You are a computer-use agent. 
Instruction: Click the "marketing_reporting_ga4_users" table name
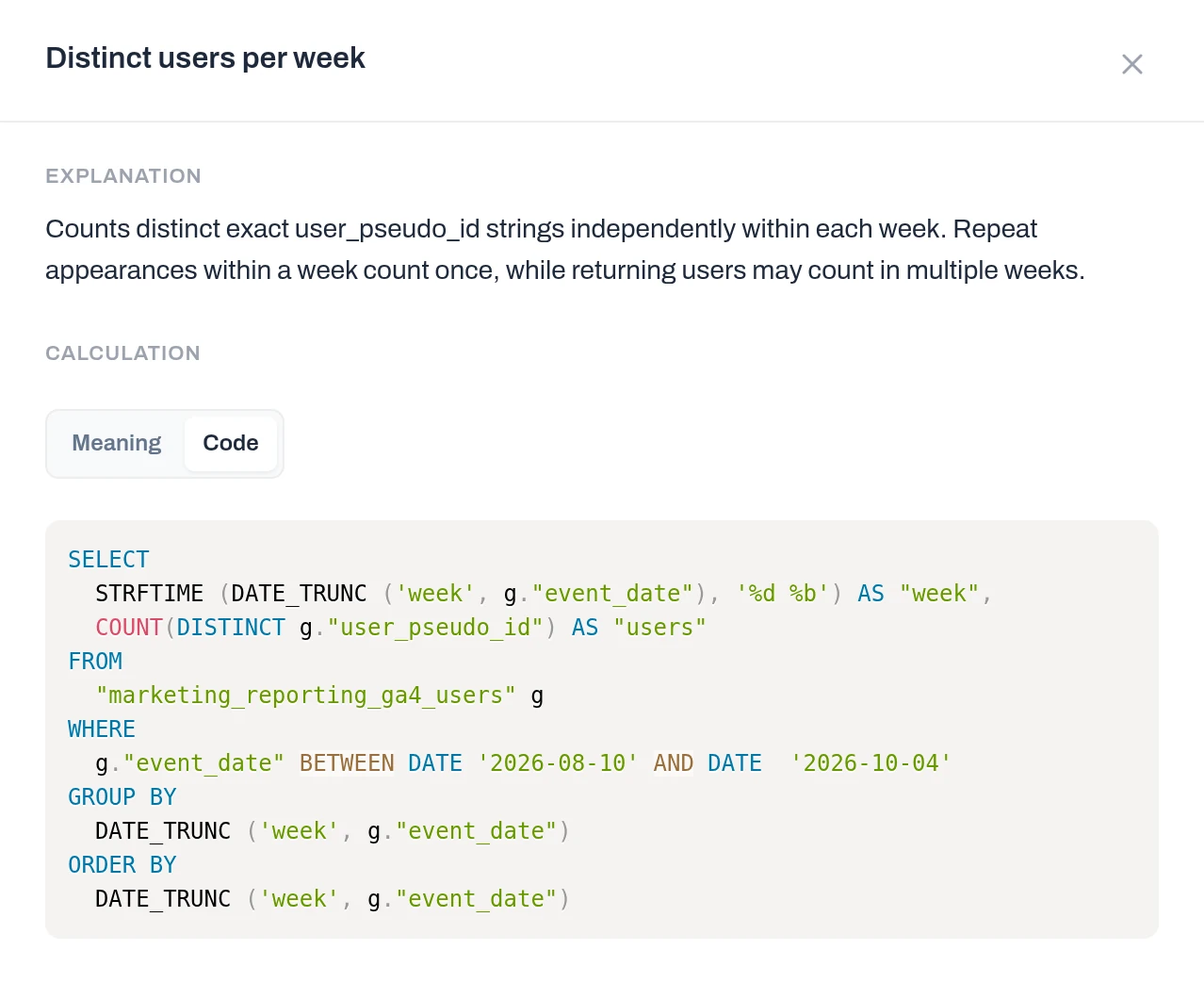(x=306, y=696)
